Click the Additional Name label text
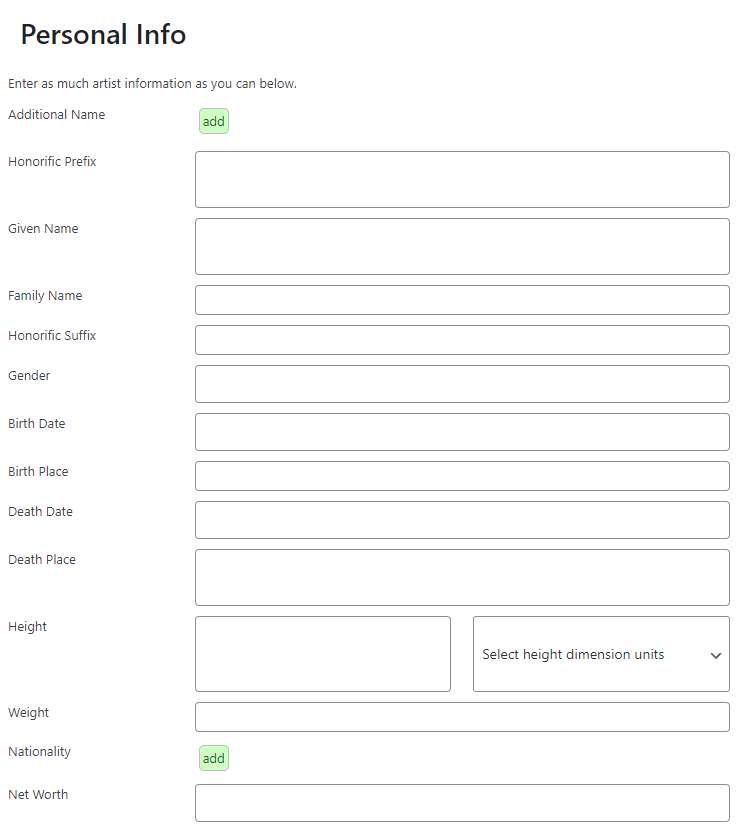The height and width of the screenshot is (831, 741). (x=56, y=115)
